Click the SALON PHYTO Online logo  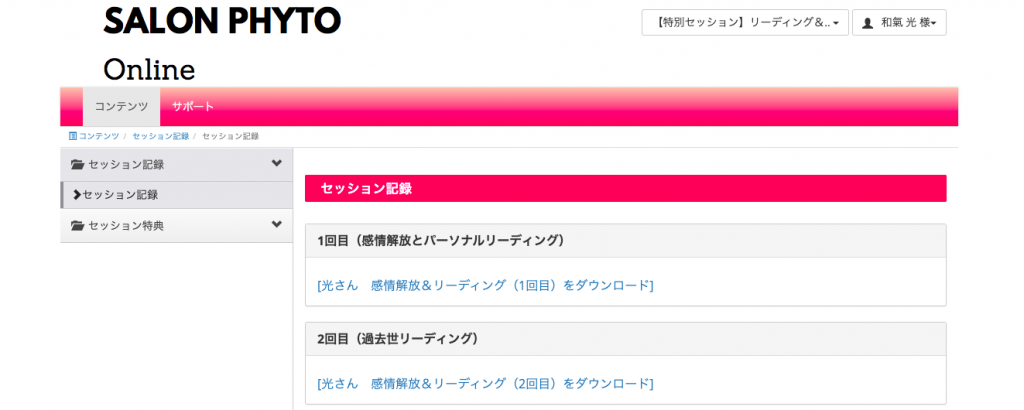[222, 43]
